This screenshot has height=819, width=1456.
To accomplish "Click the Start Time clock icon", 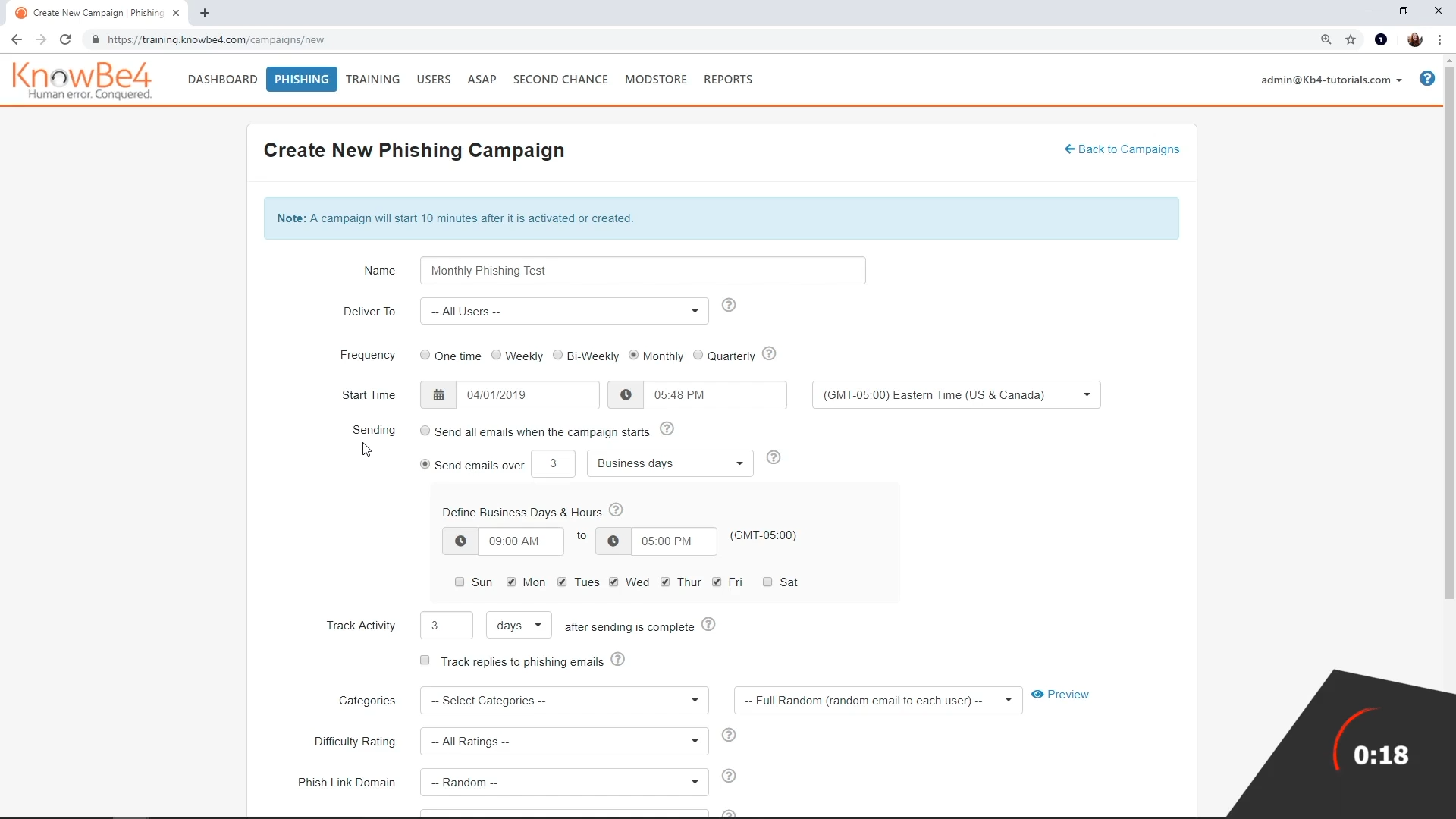I will point(626,395).
